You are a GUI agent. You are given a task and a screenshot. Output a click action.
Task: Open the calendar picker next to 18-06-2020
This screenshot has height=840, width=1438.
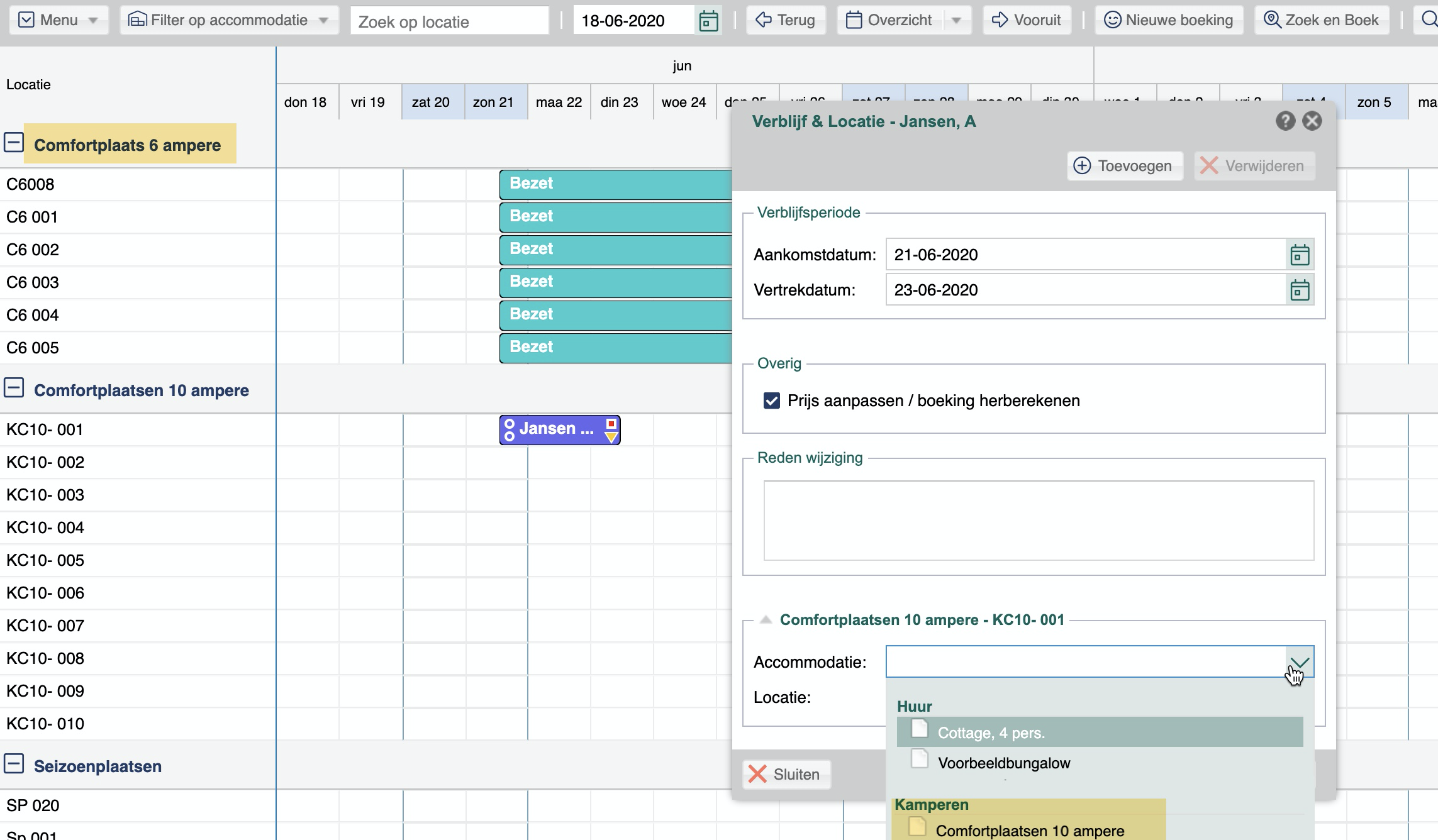[709, 21]
